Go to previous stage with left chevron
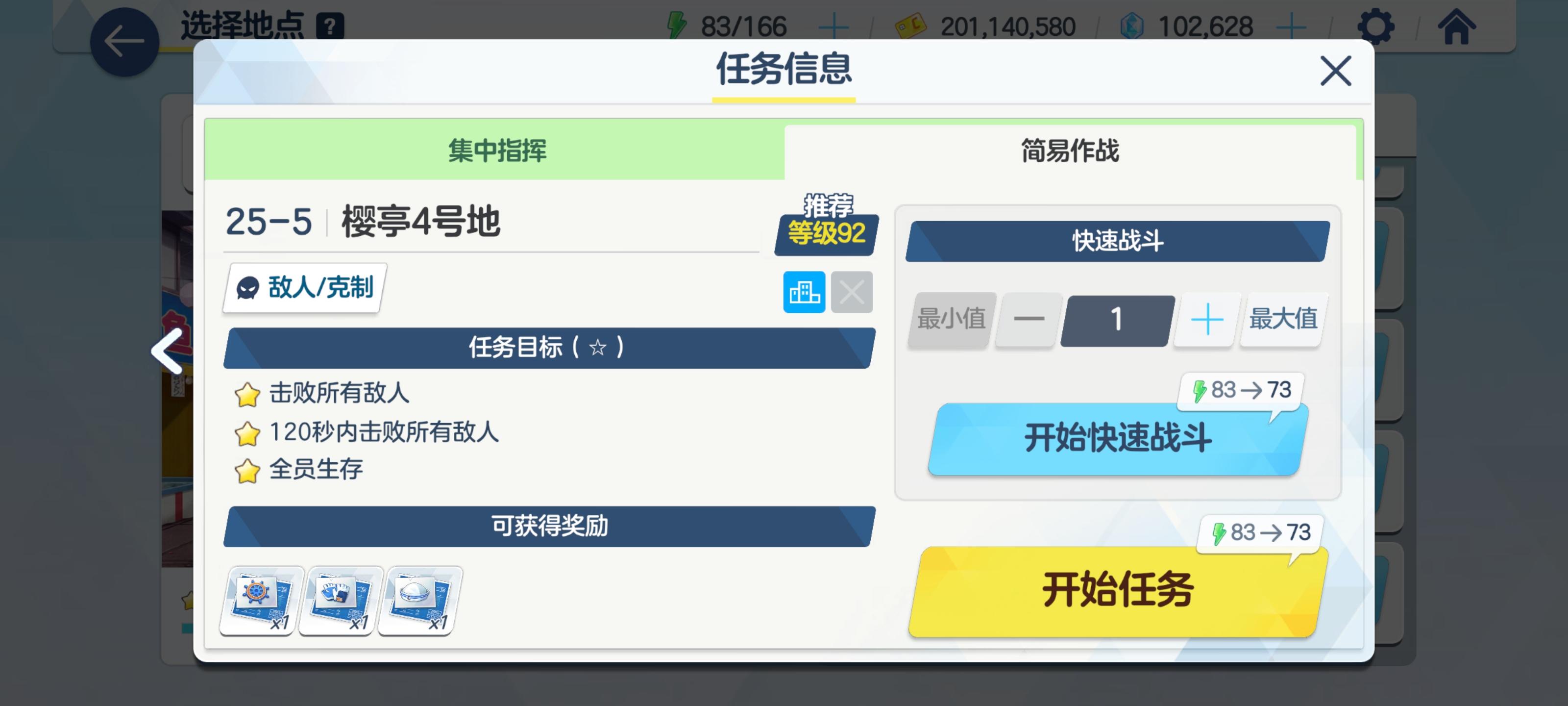Image resolution: width=1568 pixels, height=706 pixels. click(169, 351)
